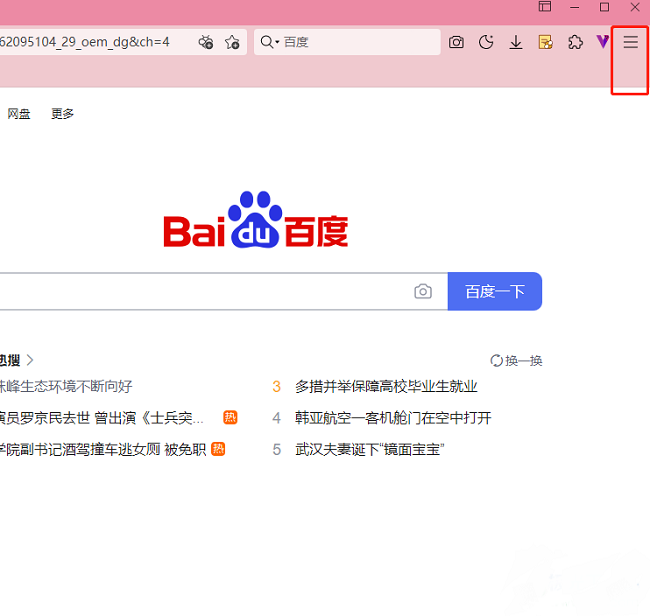Open hot search 韩亚航空一客机舱门在空中打开

tap(393, 418)
